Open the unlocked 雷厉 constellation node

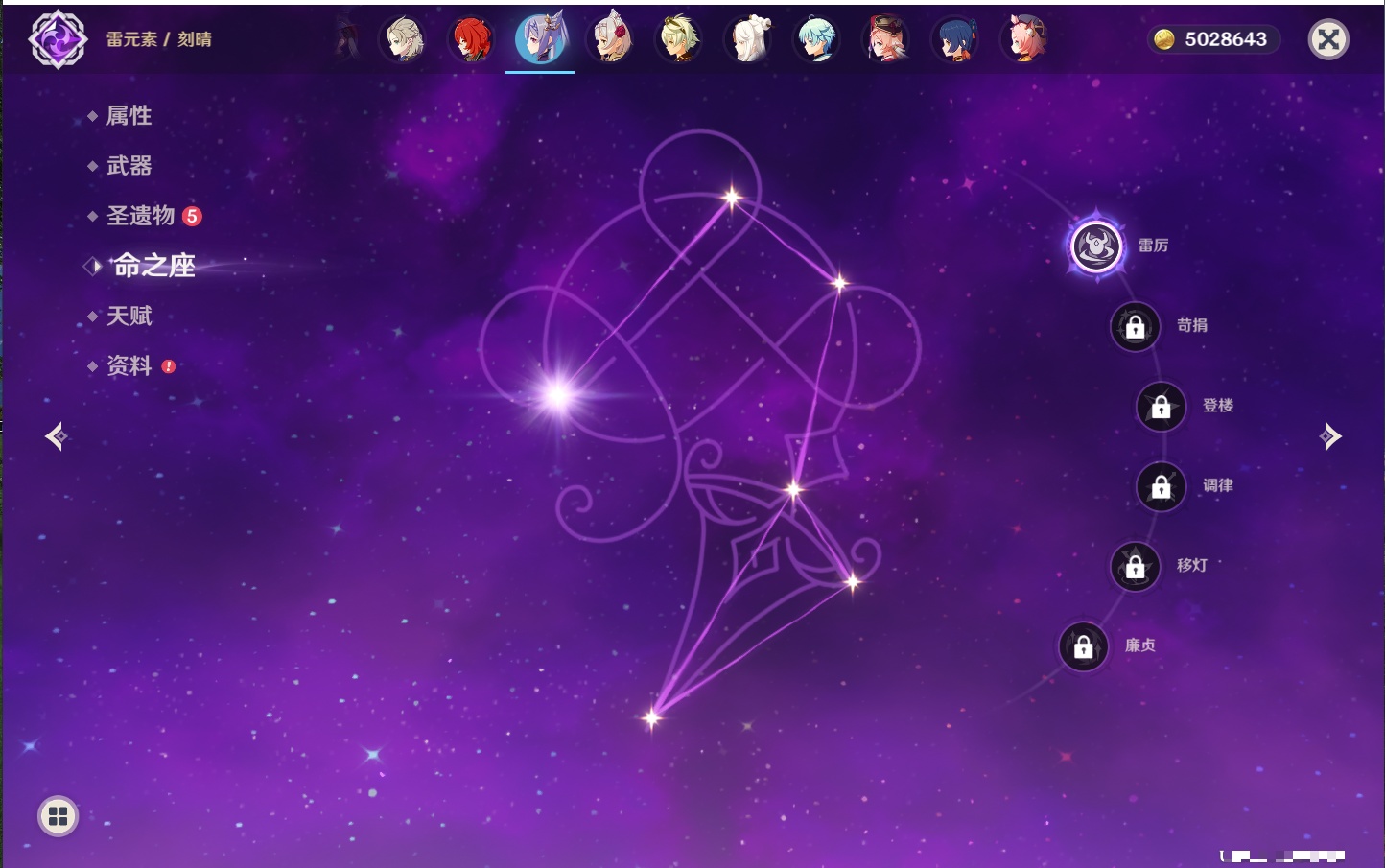pos(1096,246)
